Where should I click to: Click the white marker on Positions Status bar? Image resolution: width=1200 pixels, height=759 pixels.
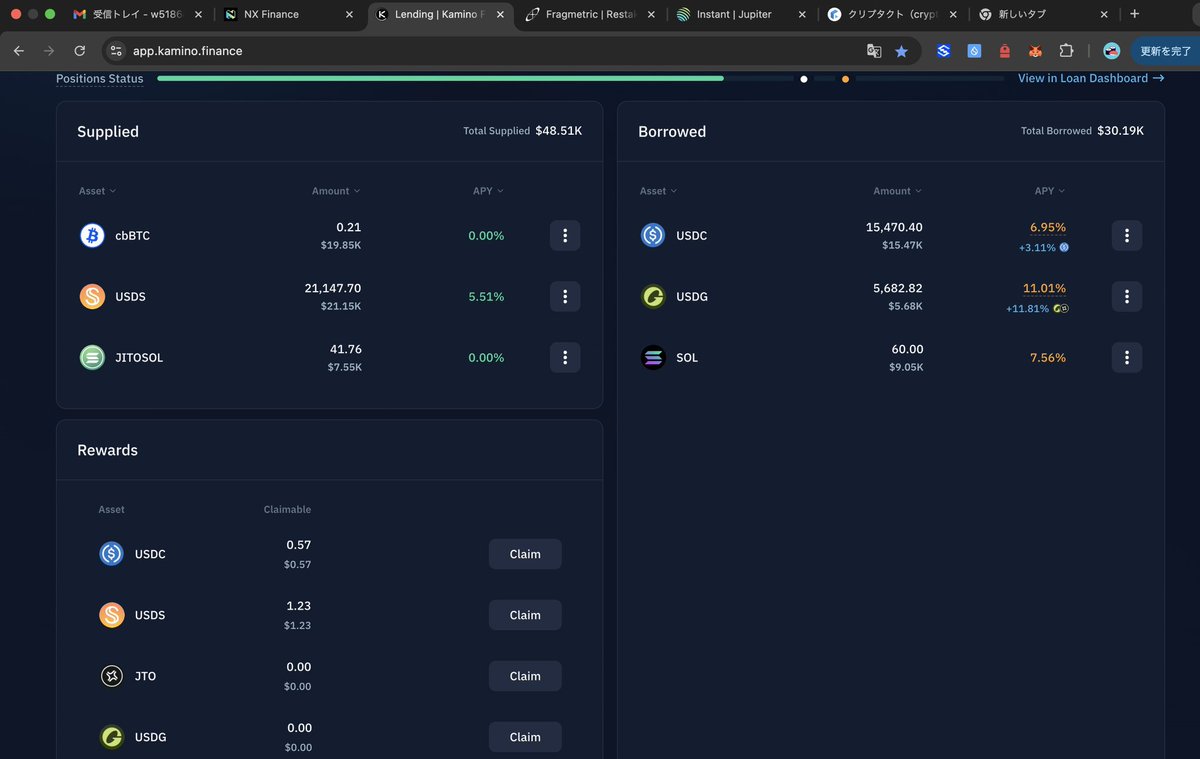click(x=804, y=79)
